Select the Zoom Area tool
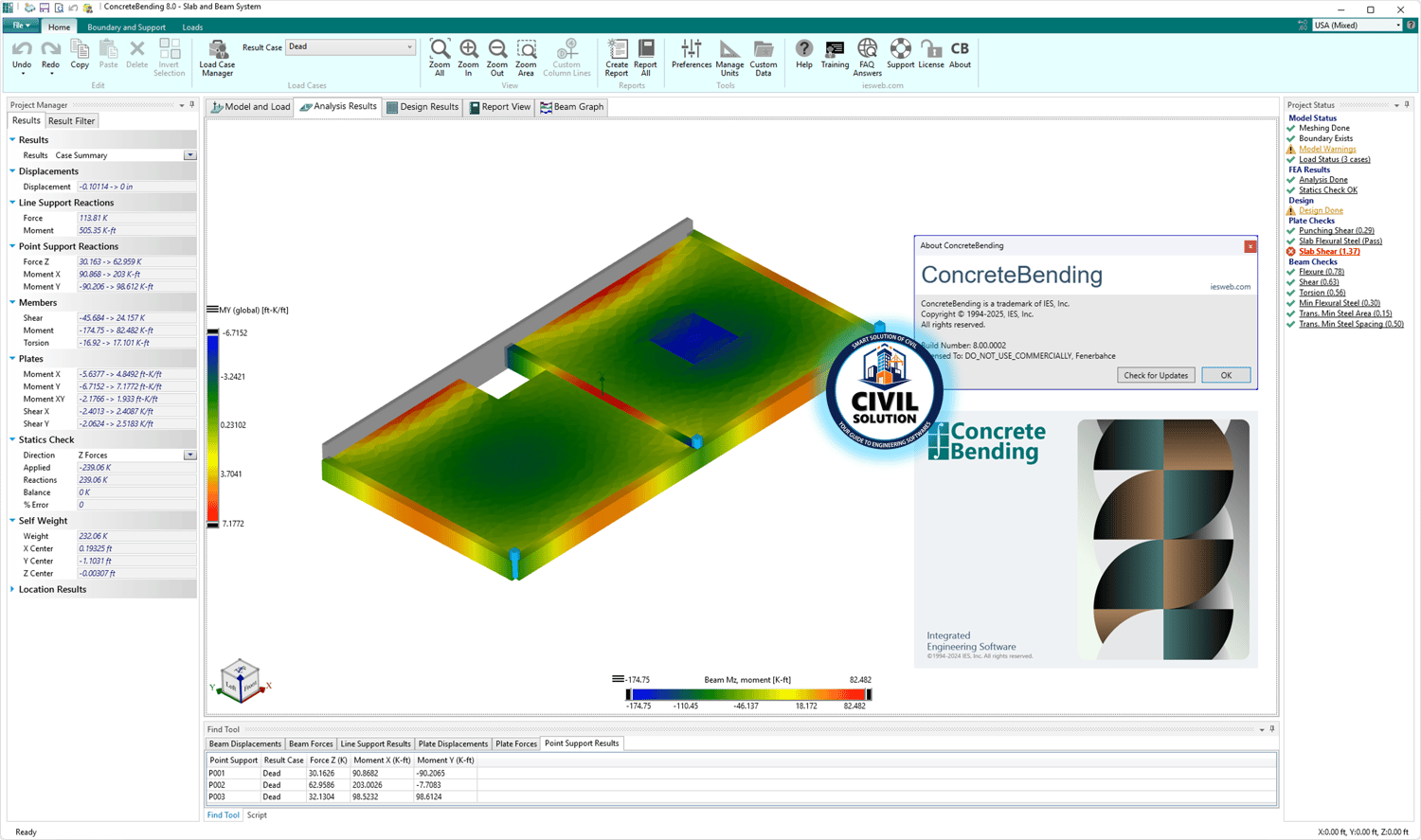 (526, 58)
